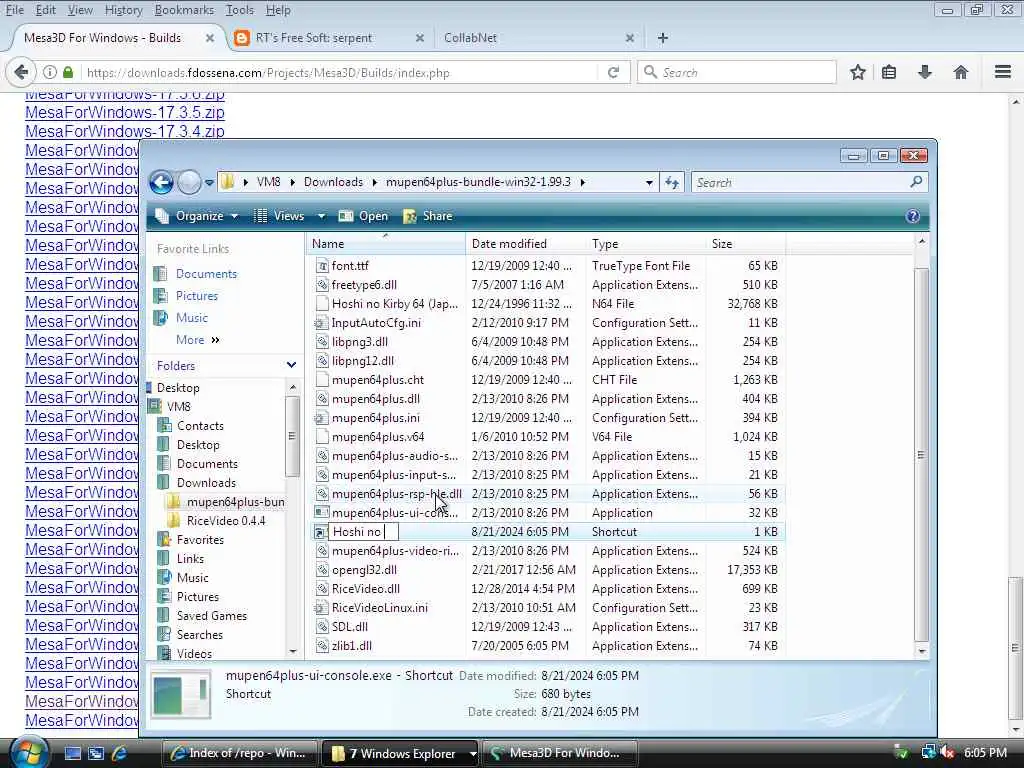Image resolution: width=1024 pixels, height=768 pixels.
Task: Open Documents in Favorite Links
Action: [206, 274]
